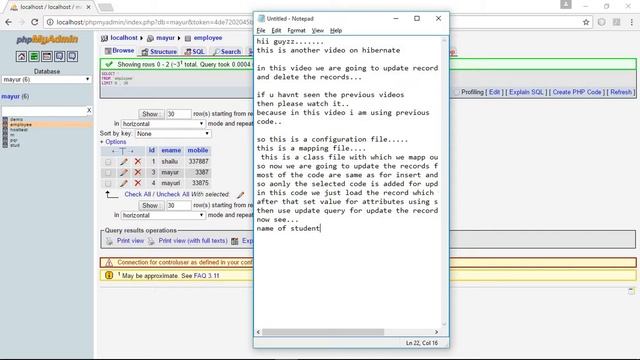640x360 pixels.
Task: Click table filter input in sidebar
Action: pos(43,110)
